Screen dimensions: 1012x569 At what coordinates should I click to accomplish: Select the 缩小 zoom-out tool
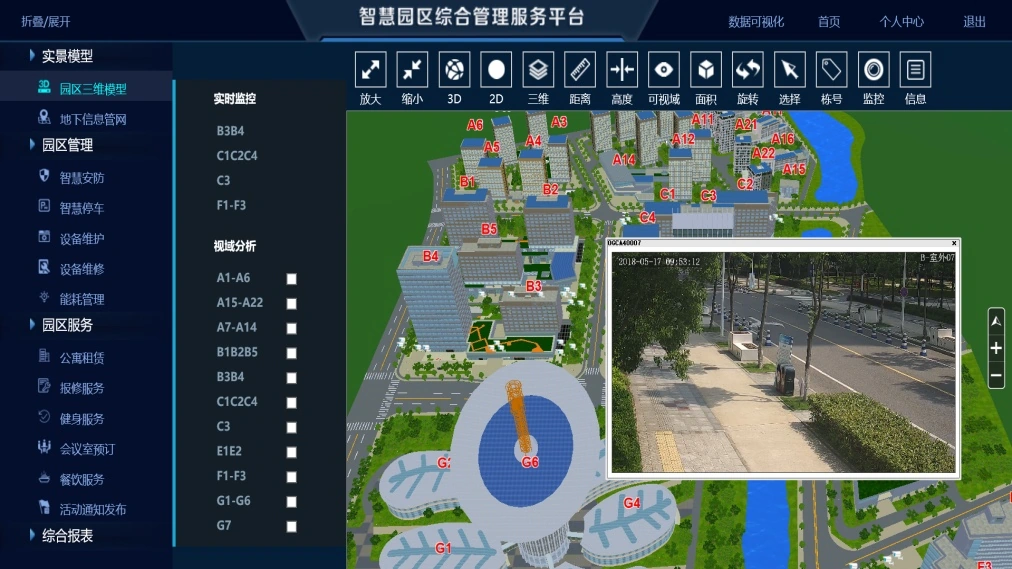coord(412,70)
